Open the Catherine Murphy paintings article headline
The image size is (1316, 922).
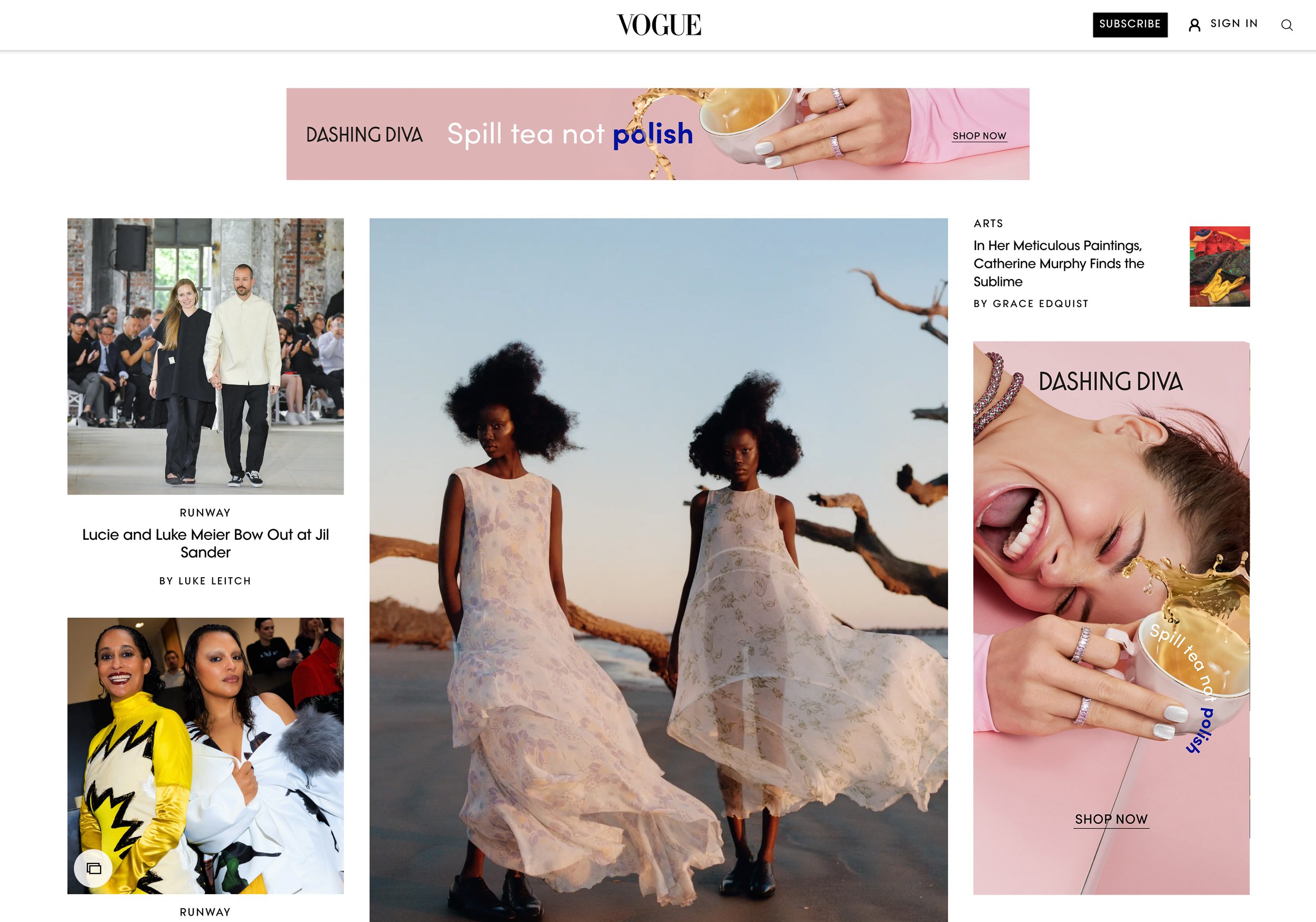coord(1059,263)
